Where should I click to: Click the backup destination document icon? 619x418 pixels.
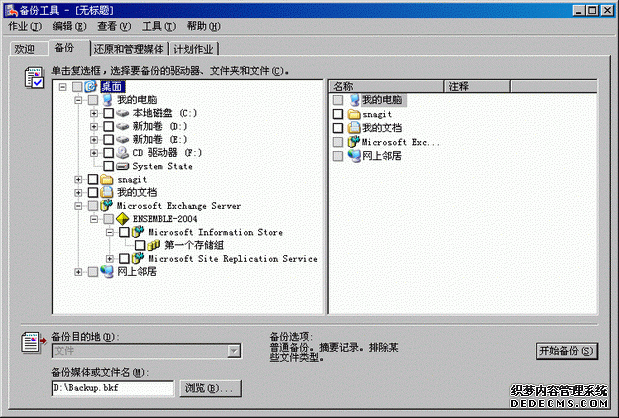(x=33, y=342)
